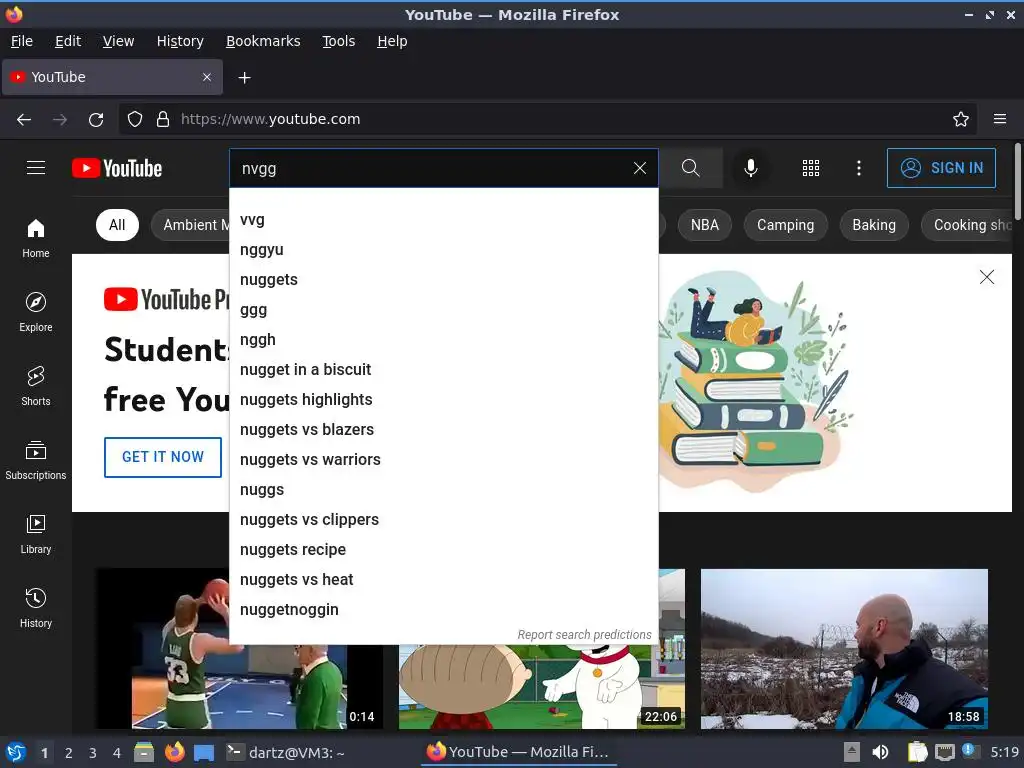
Task: Clear the search box with X icon
Action: point(640,168)
